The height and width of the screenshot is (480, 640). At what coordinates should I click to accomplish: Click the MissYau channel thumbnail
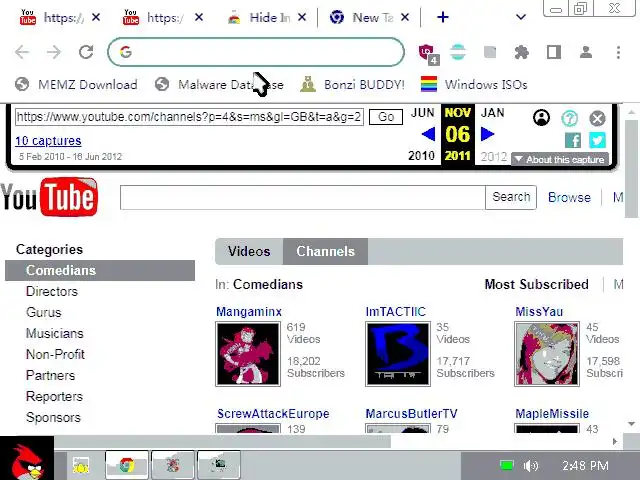point(547,354)
